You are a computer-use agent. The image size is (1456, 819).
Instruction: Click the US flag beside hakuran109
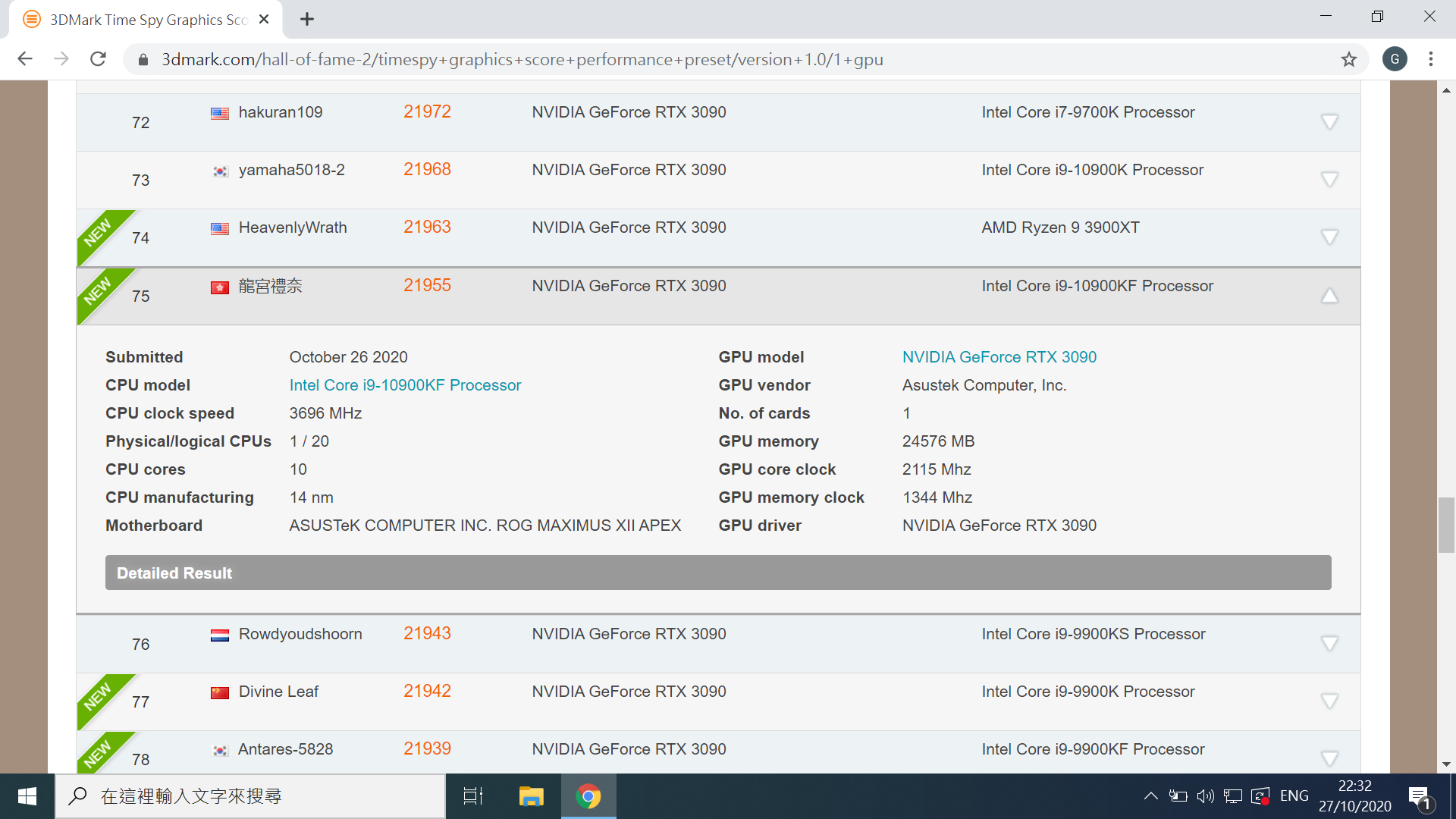point(220,114)
